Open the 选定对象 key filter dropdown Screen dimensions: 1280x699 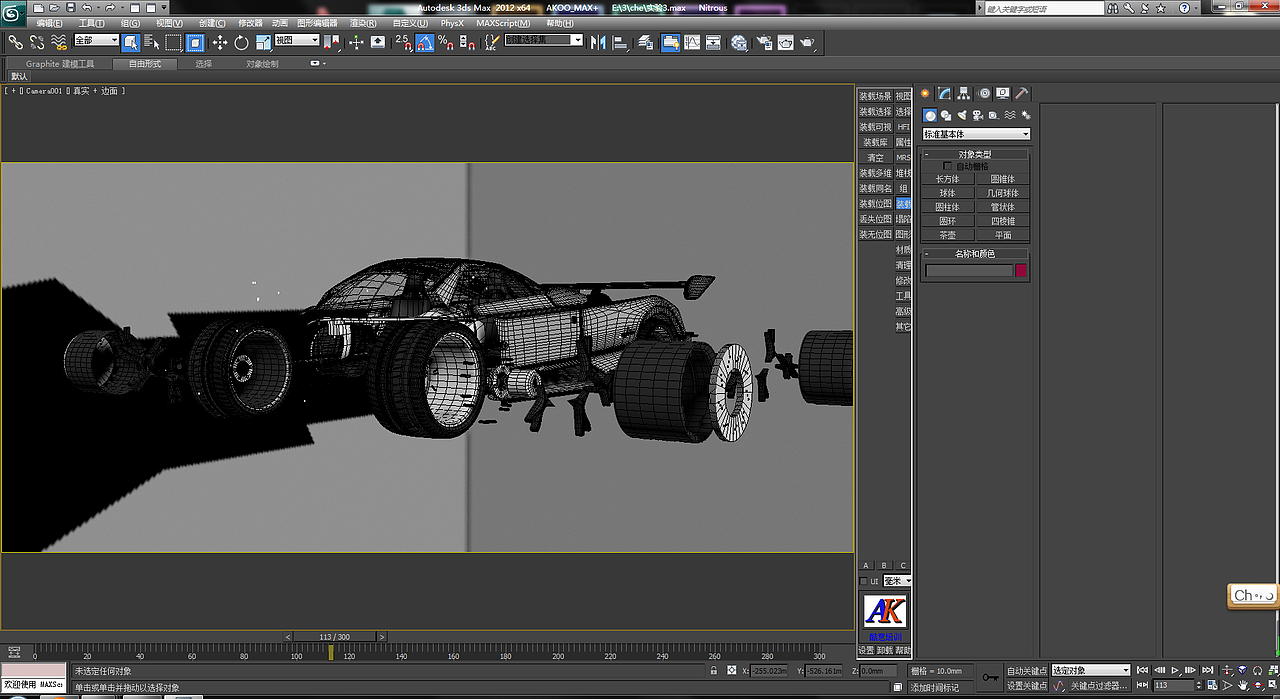(1090, 670)
